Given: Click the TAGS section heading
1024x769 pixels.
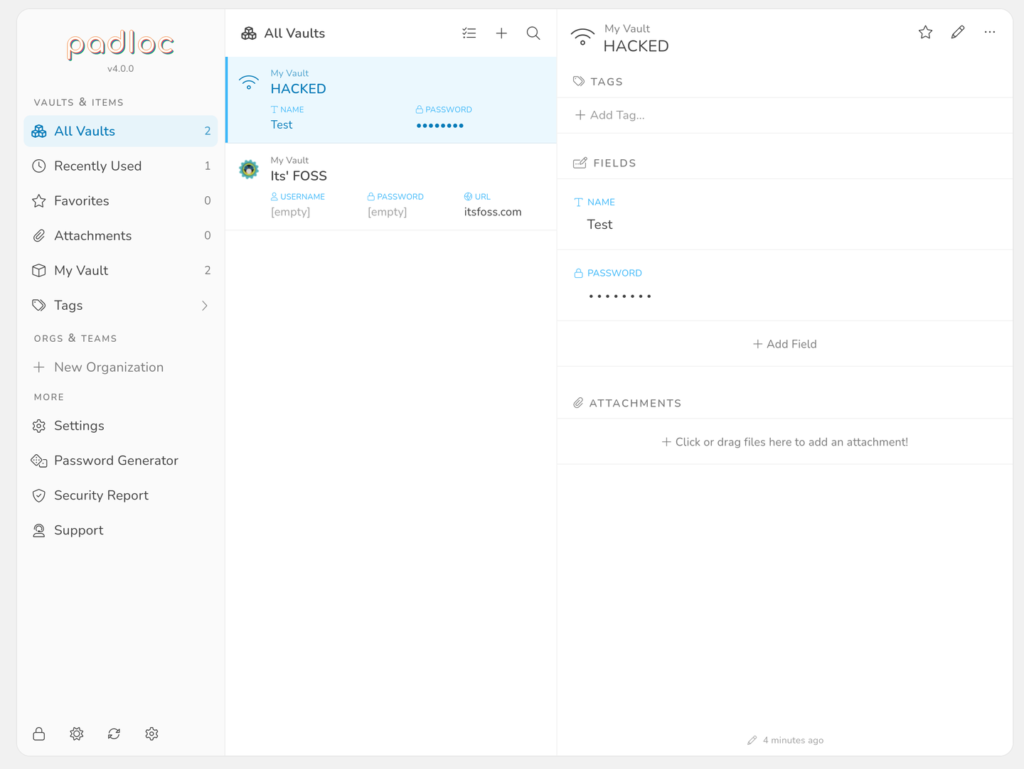Looking at the screenshot, I should 606,82.
